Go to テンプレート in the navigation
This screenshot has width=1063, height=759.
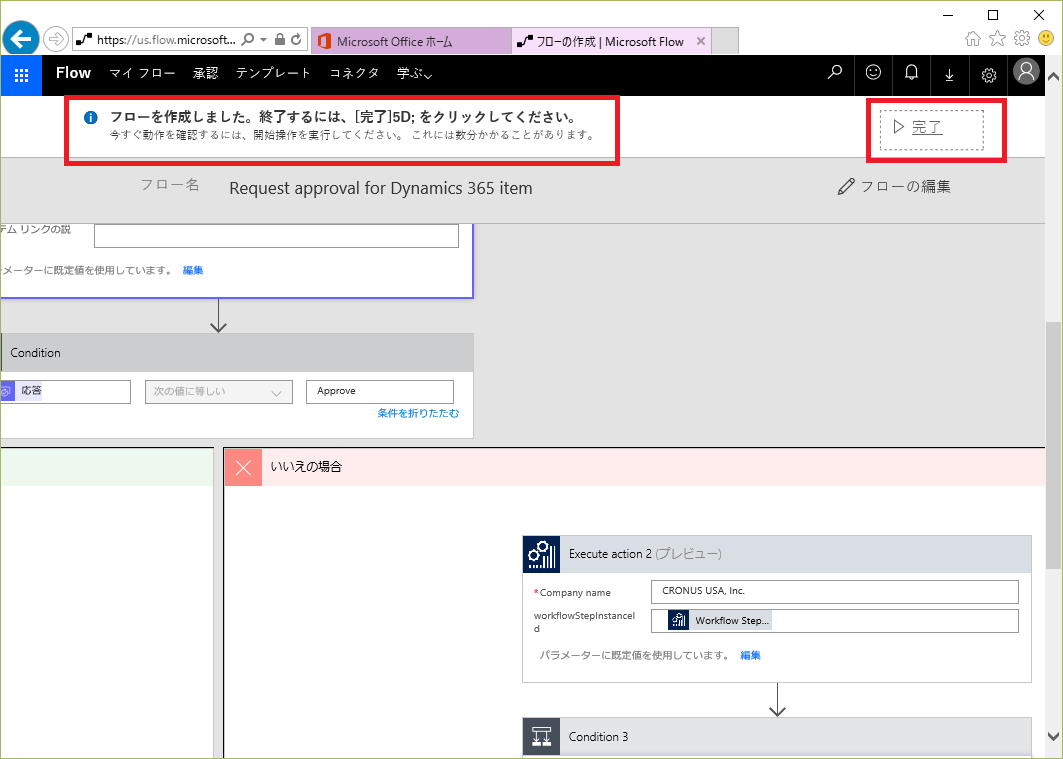(273, 73)
